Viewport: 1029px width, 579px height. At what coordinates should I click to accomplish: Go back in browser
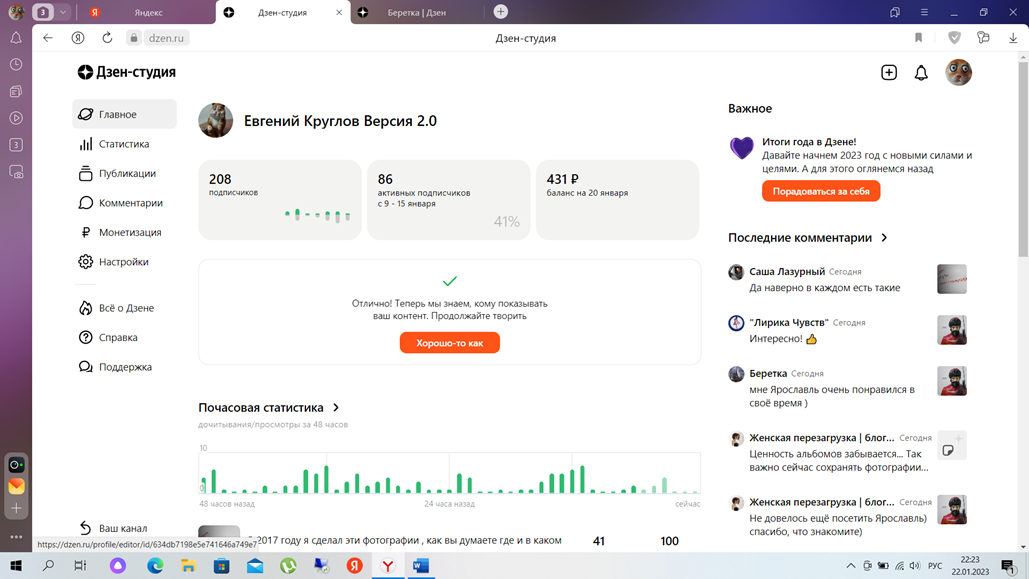click(48, 38)
